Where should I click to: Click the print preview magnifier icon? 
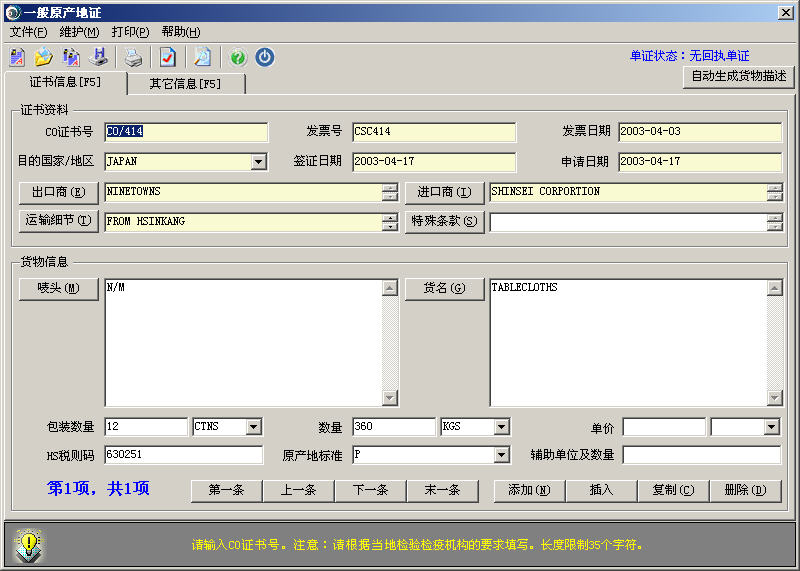[x=202, y=57]
